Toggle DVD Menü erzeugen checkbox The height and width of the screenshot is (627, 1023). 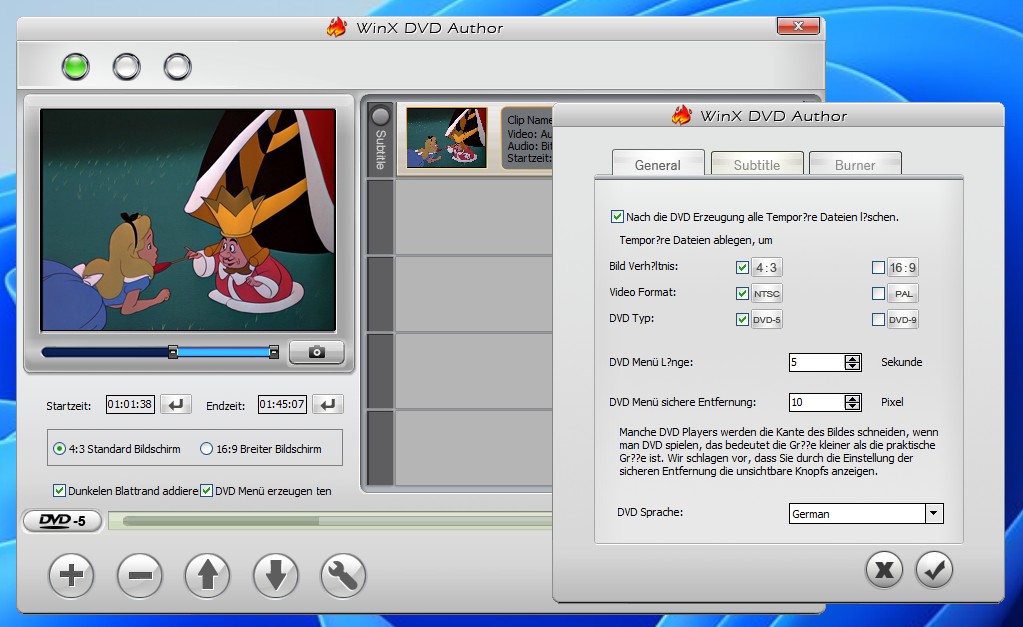coord(206,491)
